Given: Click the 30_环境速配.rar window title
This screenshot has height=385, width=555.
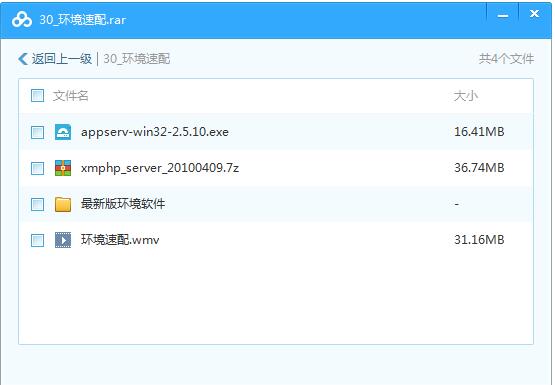Looking at the screenshot, I should (82, 20).
